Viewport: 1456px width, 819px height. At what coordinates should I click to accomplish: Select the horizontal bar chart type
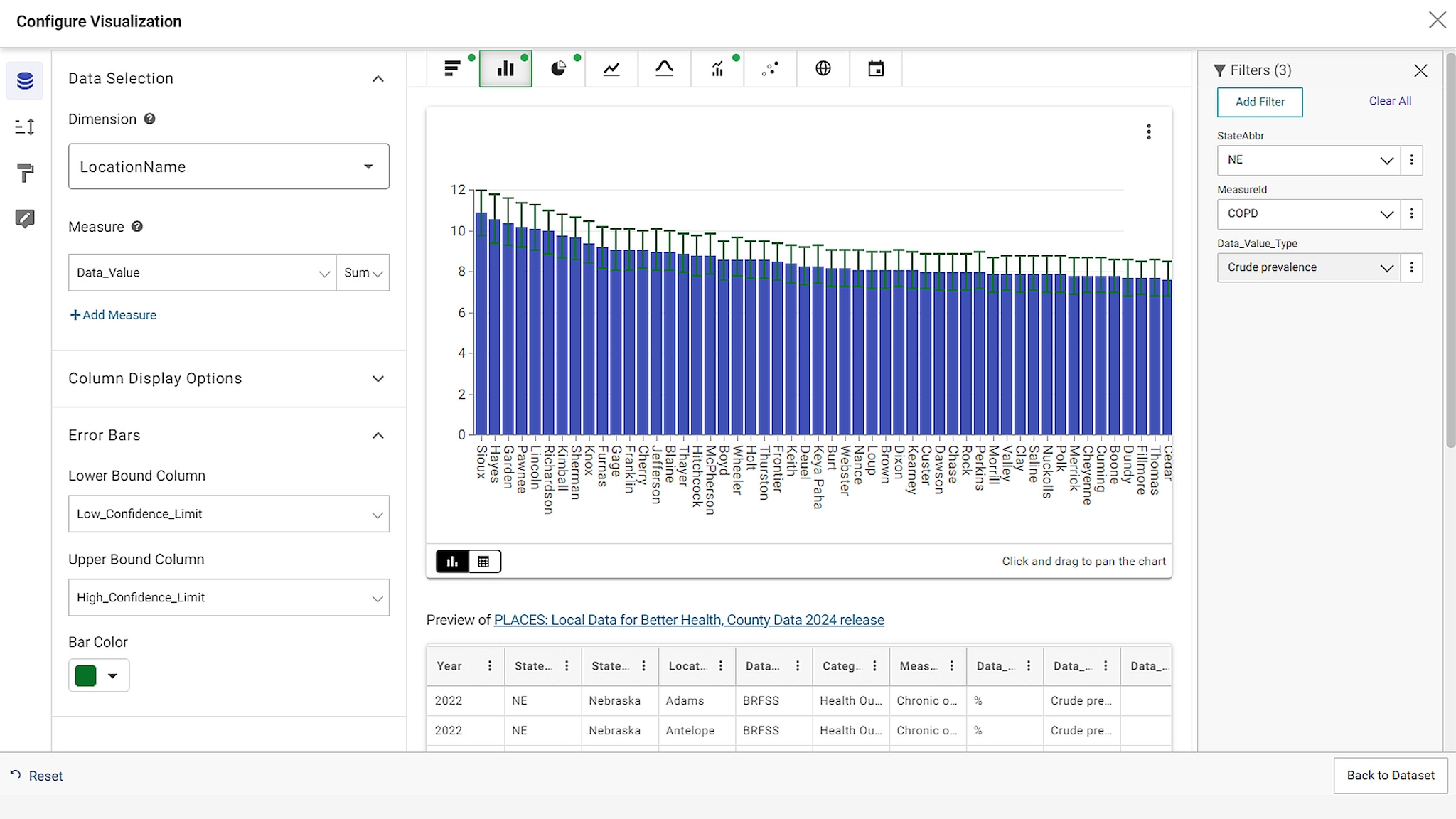(453, 68)
